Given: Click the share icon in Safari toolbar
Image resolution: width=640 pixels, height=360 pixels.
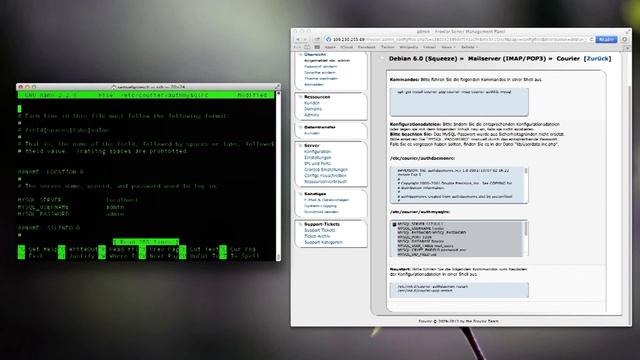Looking at the screenshot, I should (x=317, y=39).
